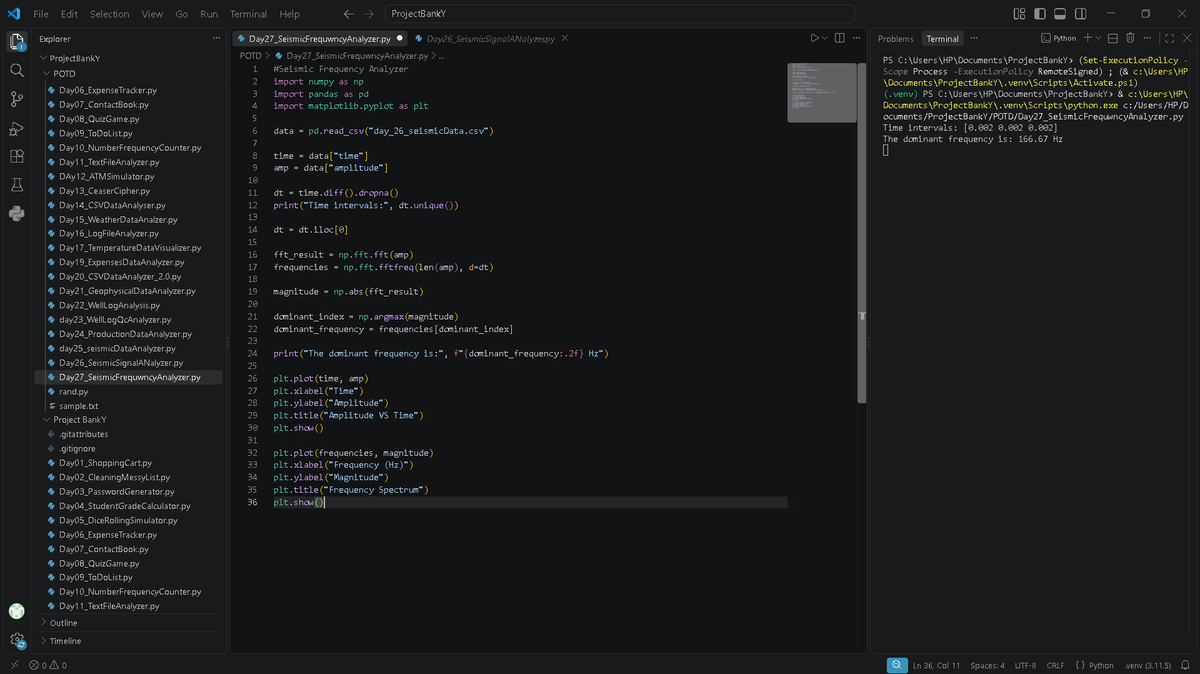Change indentation via Spaces: 4
Viewport: 1200px width, 674px height.
click(x=987, y=665)
